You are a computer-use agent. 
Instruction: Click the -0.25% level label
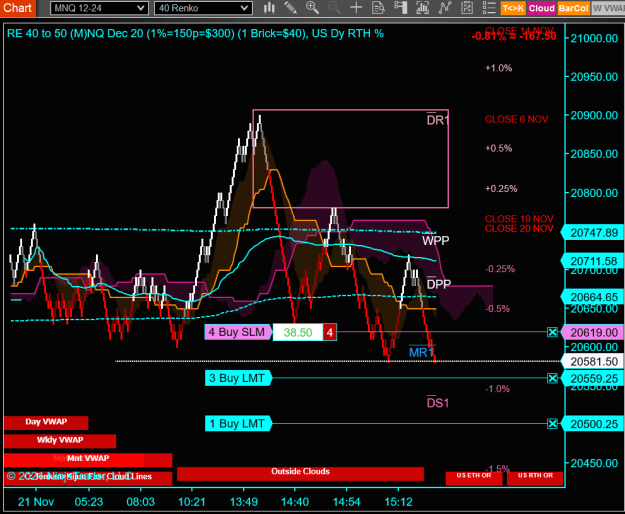500,269
